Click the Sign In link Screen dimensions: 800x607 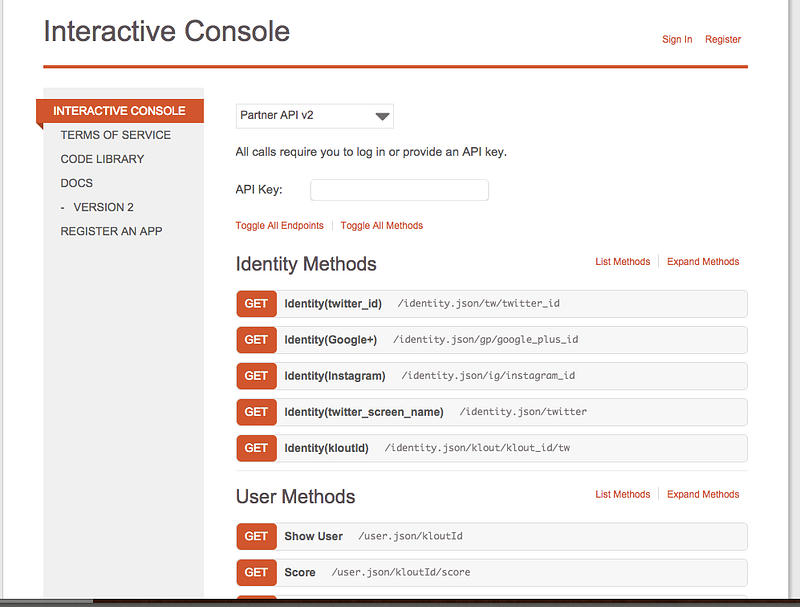tap(677, 39)
